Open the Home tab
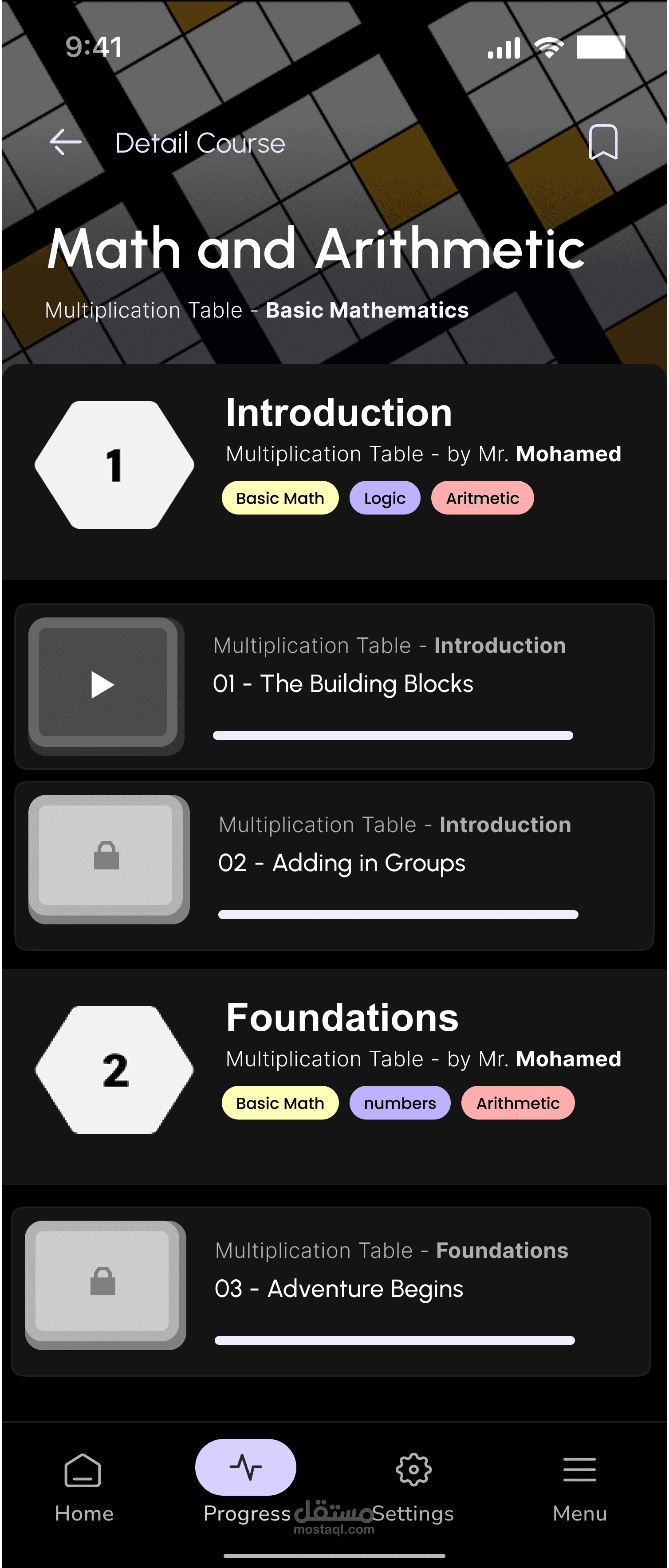Viewport: 669px width, 1568px height. click(83, 1484)
